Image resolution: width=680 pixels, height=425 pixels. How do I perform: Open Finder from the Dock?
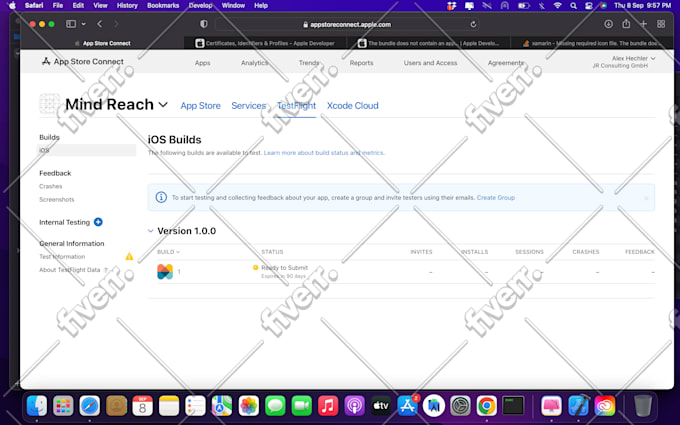37,406
